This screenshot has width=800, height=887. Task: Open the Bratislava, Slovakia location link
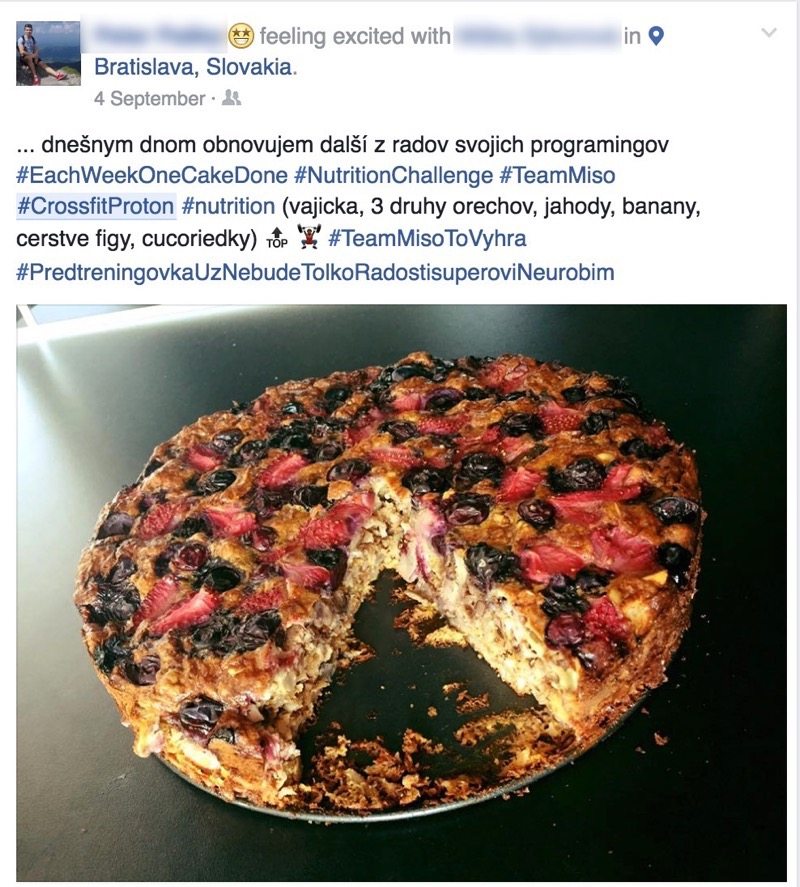coord(193,67)
